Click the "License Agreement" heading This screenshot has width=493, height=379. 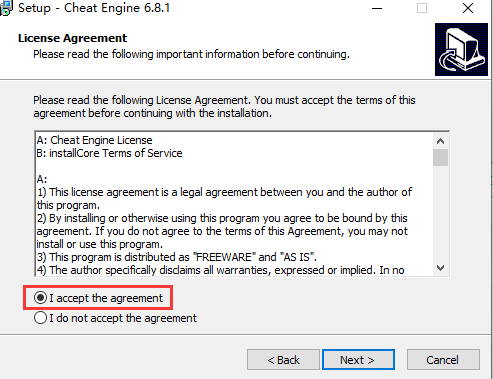[72, 38]
